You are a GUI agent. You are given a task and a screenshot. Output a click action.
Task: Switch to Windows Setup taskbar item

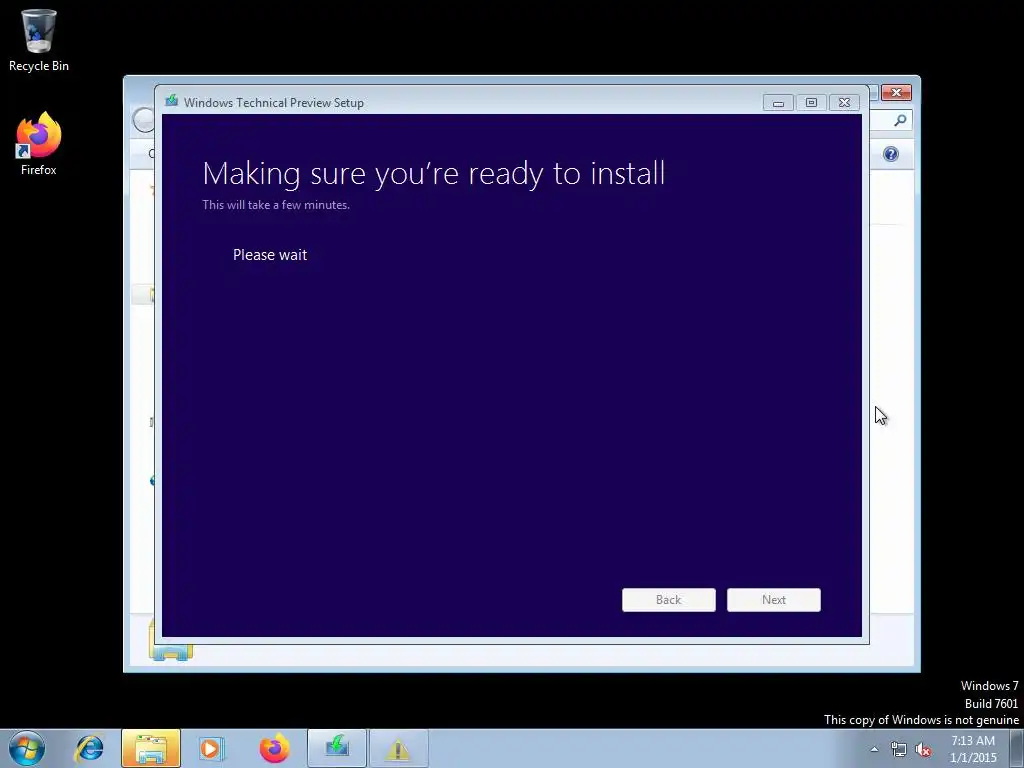[x=337, y=748]
